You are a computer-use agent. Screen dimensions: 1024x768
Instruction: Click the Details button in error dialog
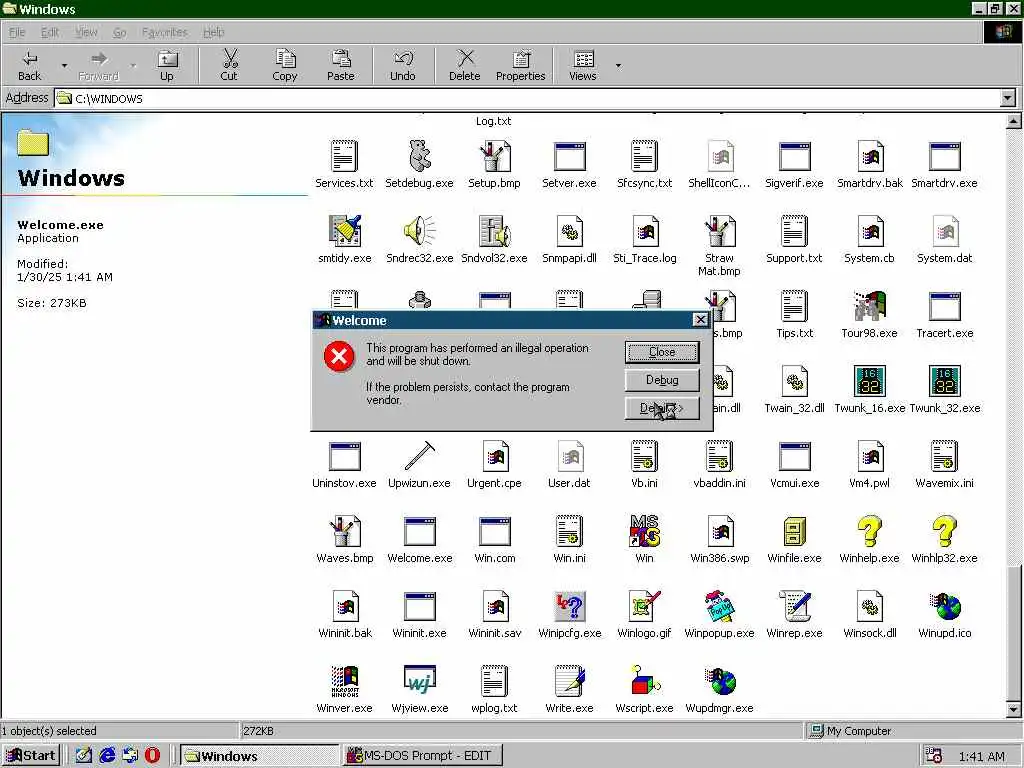coord(662,408)
